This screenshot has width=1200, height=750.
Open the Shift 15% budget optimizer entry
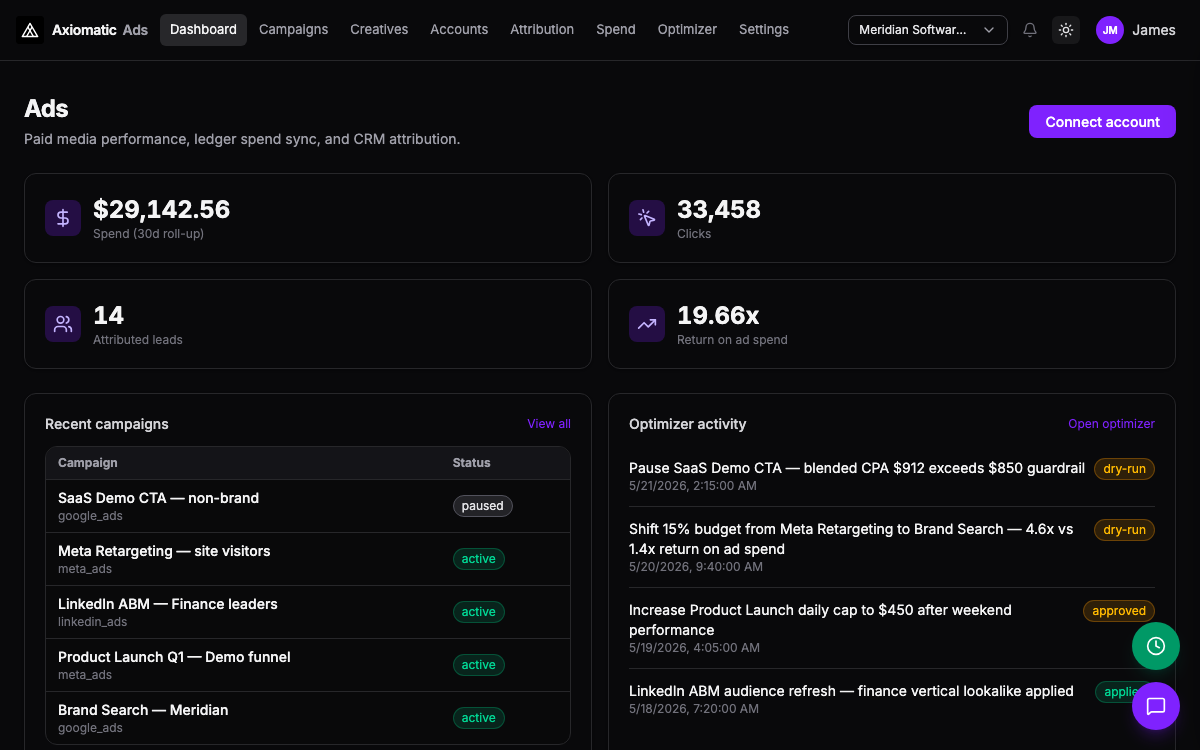892,547
